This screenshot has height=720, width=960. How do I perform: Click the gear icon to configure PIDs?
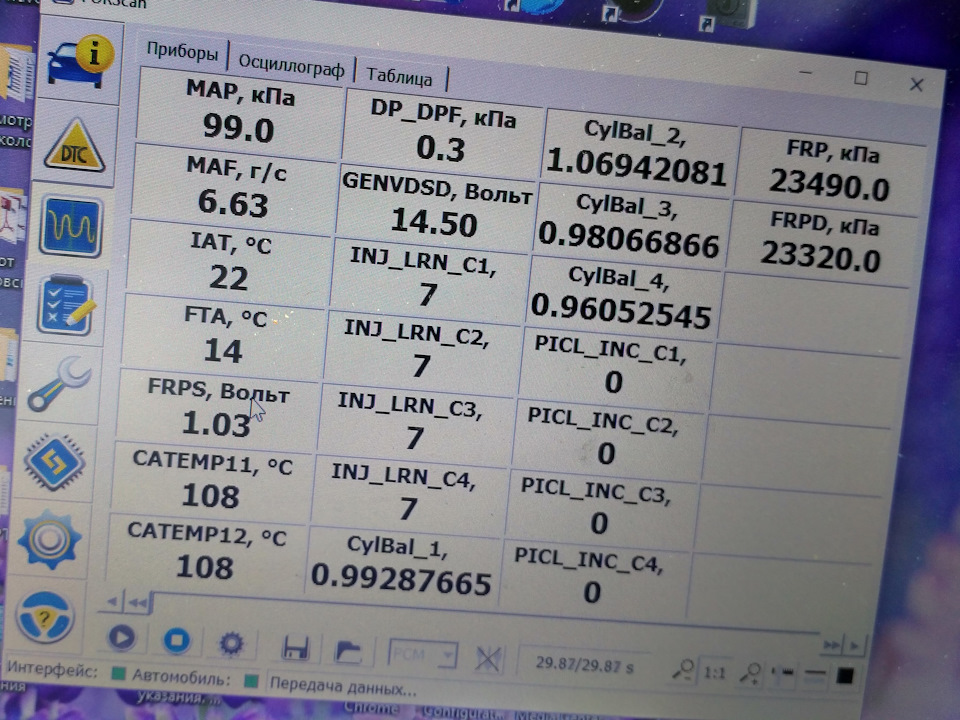coord(231,641)
